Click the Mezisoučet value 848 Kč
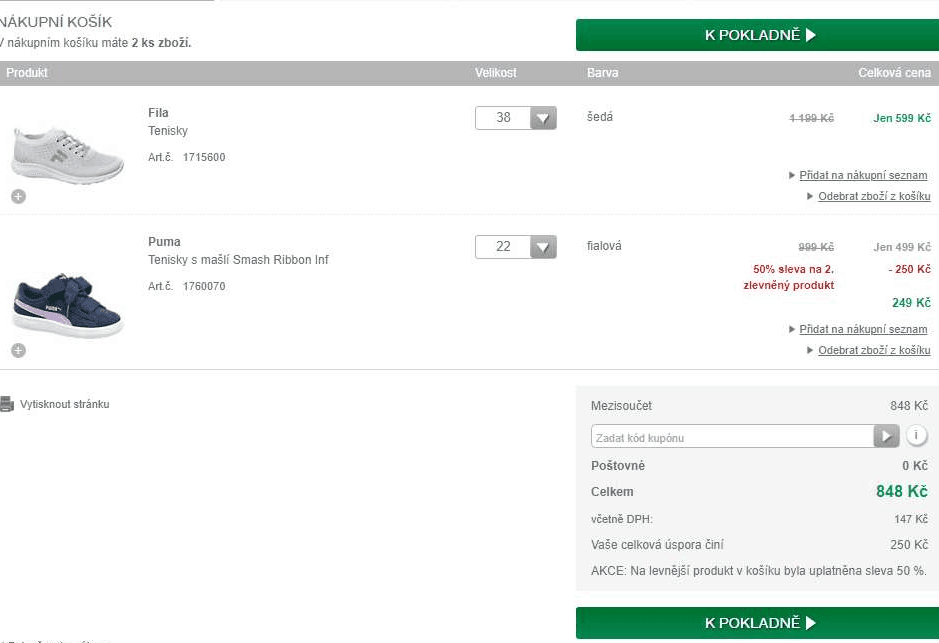This screenshot has height=643, width=939. coord(908,406)
